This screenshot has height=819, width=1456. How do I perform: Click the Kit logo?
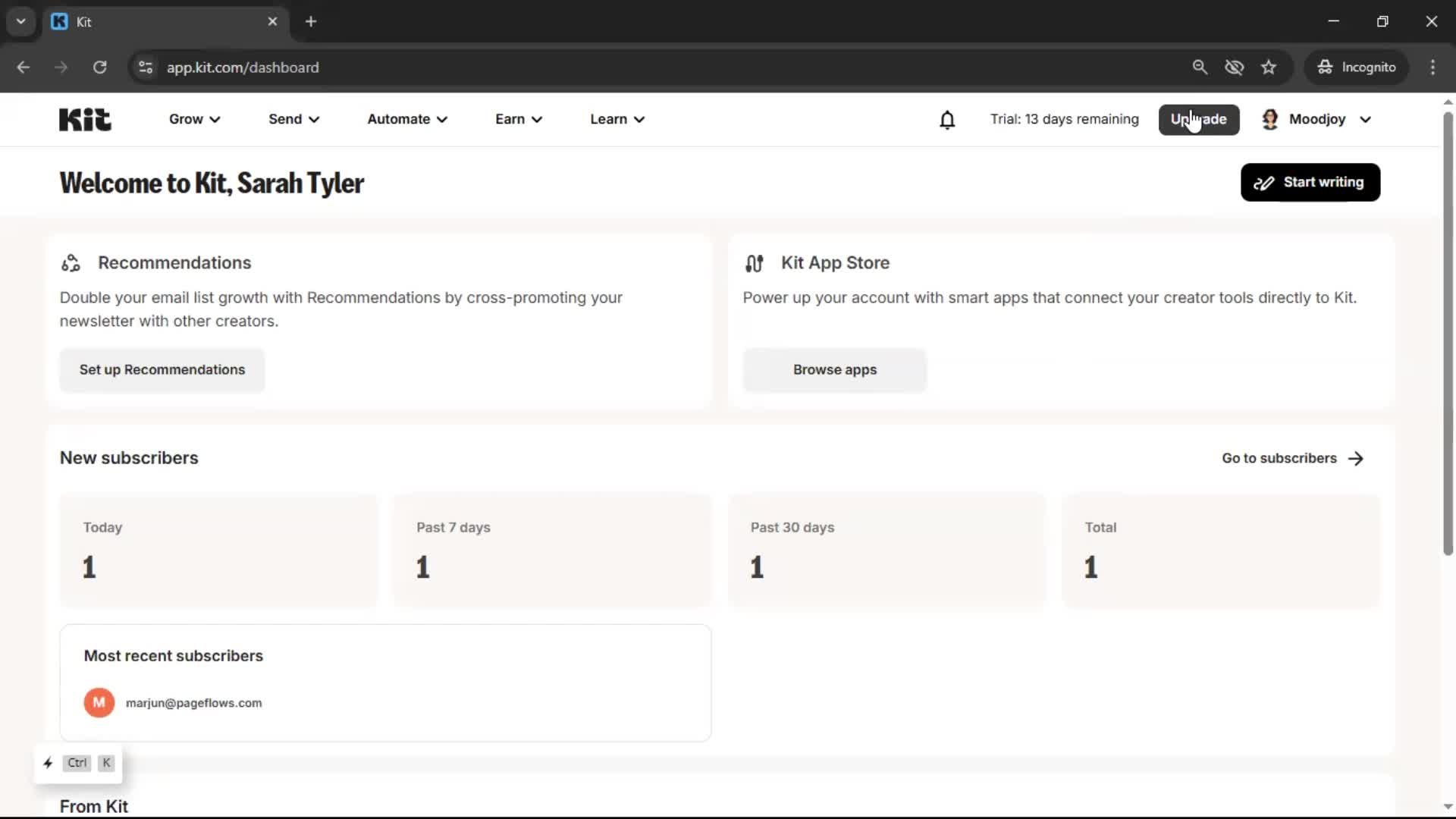click(84, 119)
